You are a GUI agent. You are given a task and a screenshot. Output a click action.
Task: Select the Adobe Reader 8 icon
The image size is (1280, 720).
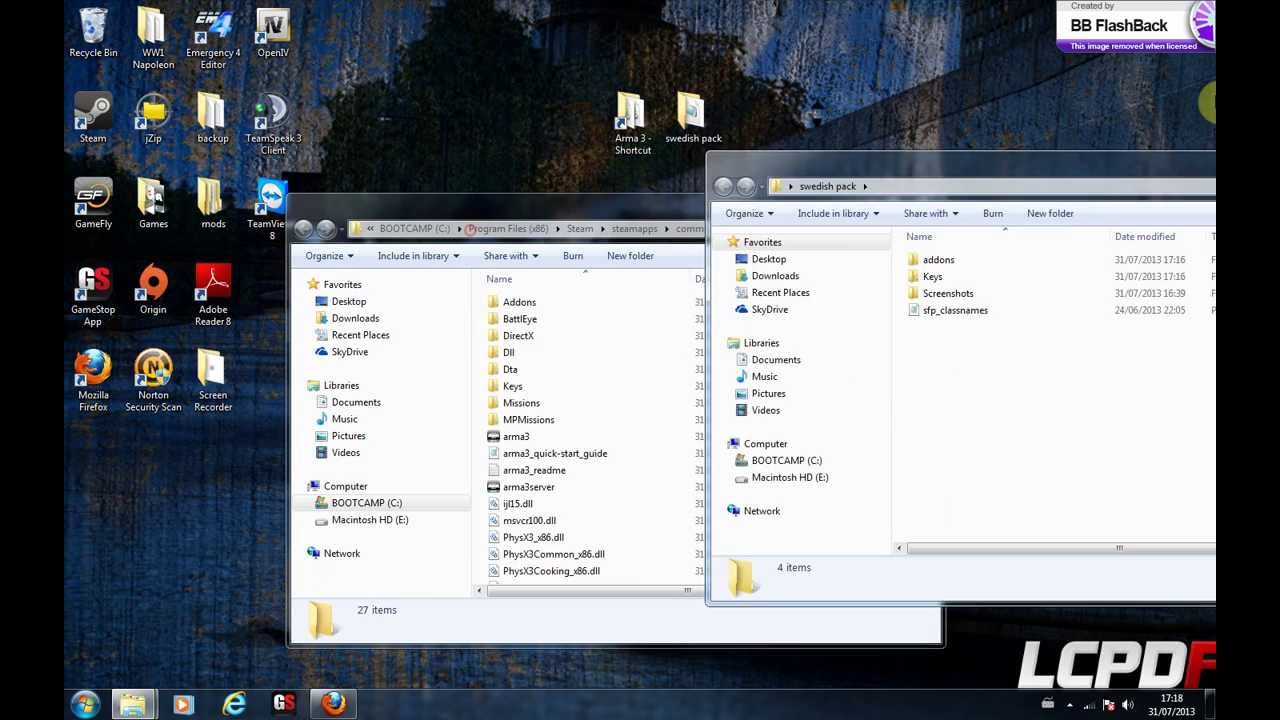tap(213, 295)
